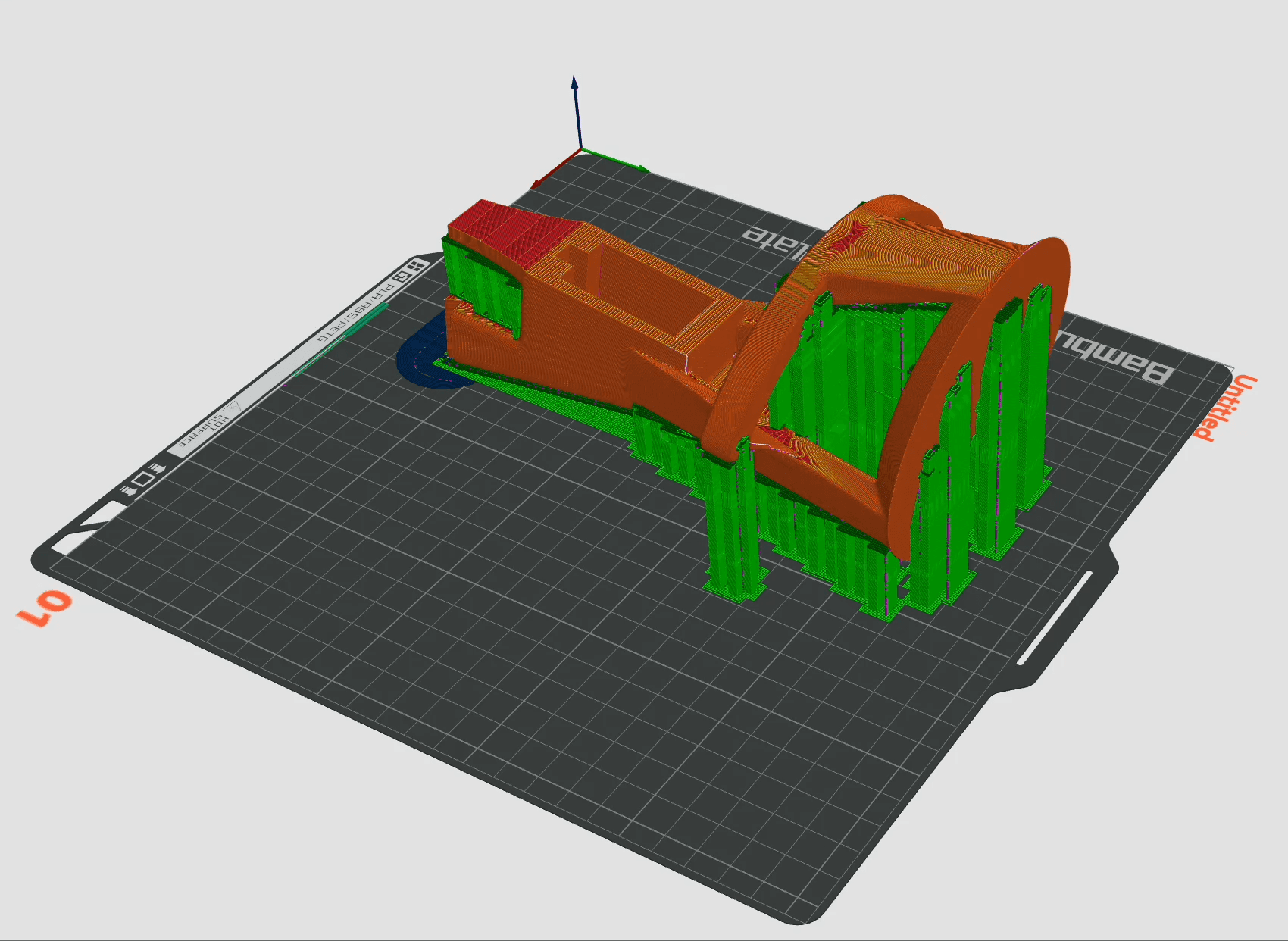The image size is (1288, 941).
Task: Click the orange Untitled plate name
Action: click(x=1224, y=408)
